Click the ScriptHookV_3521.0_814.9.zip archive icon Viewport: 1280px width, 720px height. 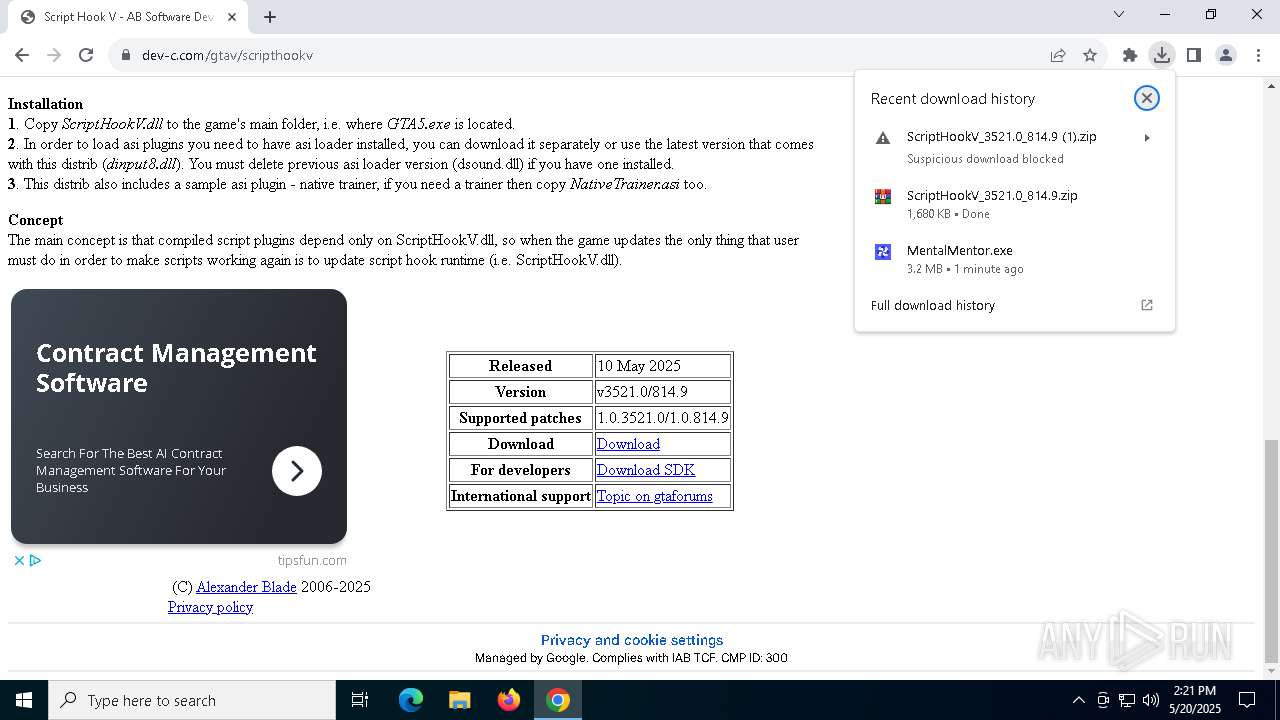(883, 197)
